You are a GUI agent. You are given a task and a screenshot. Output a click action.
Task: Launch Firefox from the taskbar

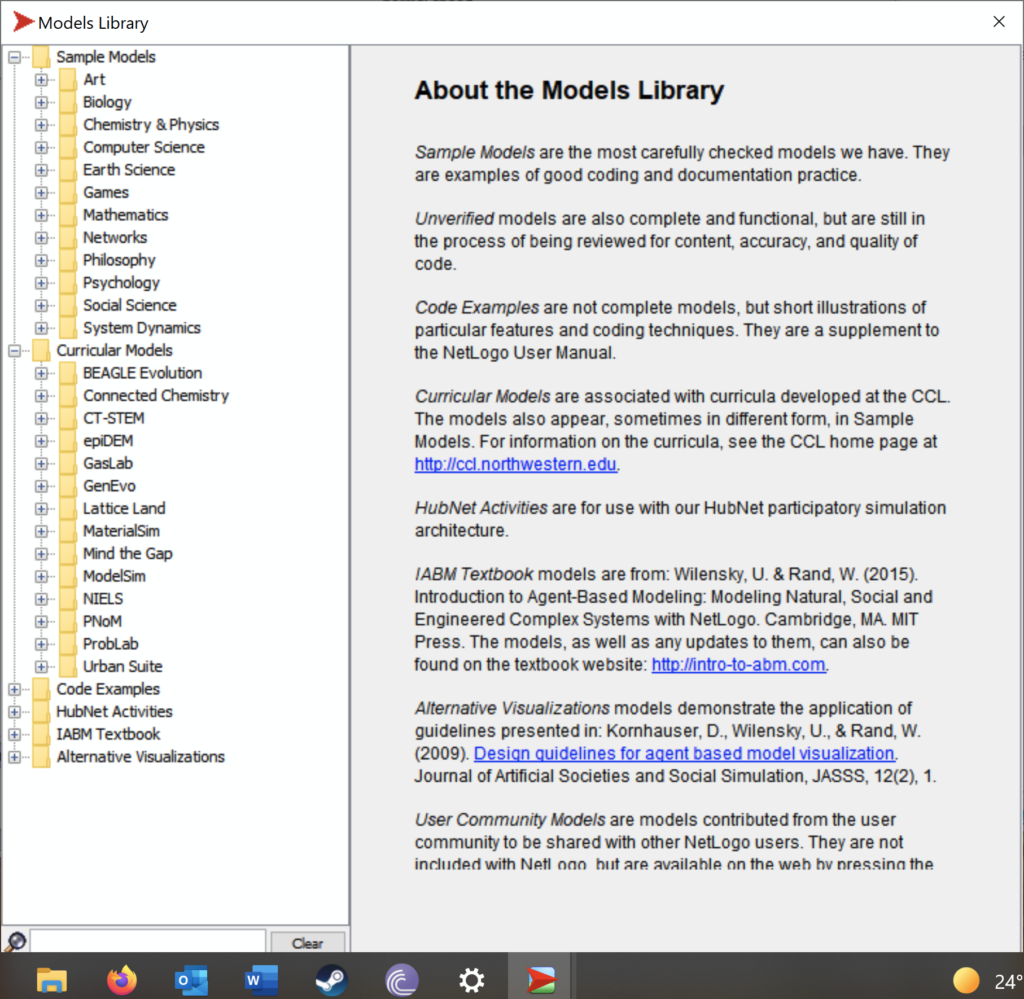pos(122,979)
